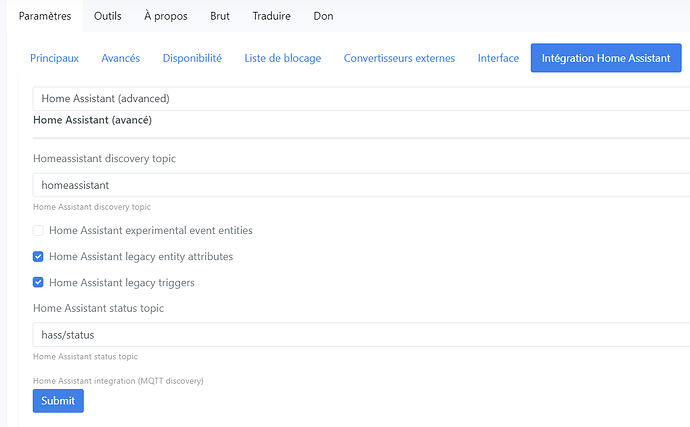
Task: Select Intégration Home Assistant tab
Action: pyautogui.click(x=606, y=58)
